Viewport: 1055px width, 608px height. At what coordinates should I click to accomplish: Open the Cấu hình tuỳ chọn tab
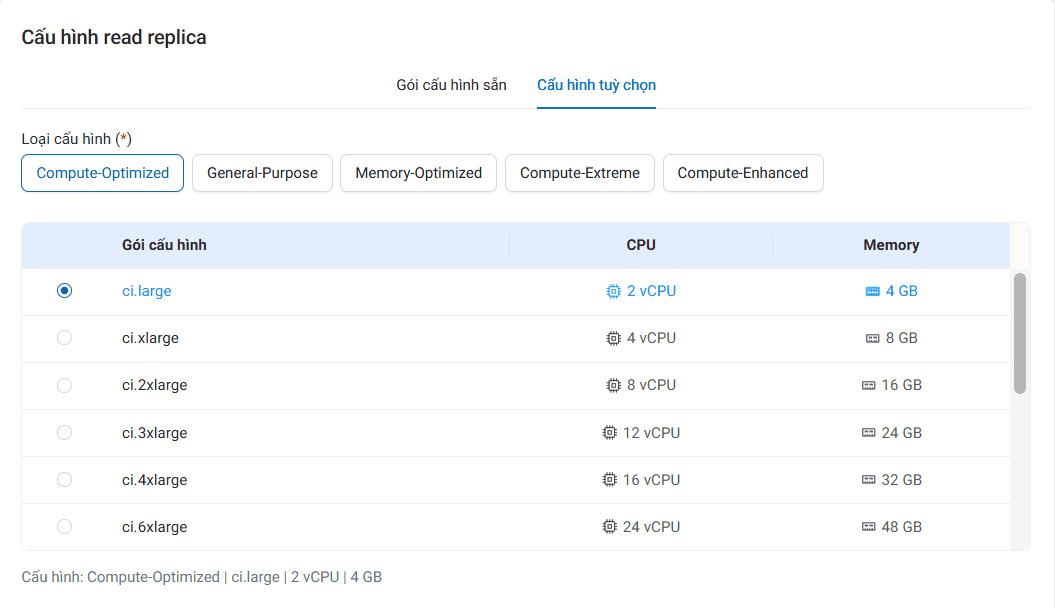pos(596,85)
